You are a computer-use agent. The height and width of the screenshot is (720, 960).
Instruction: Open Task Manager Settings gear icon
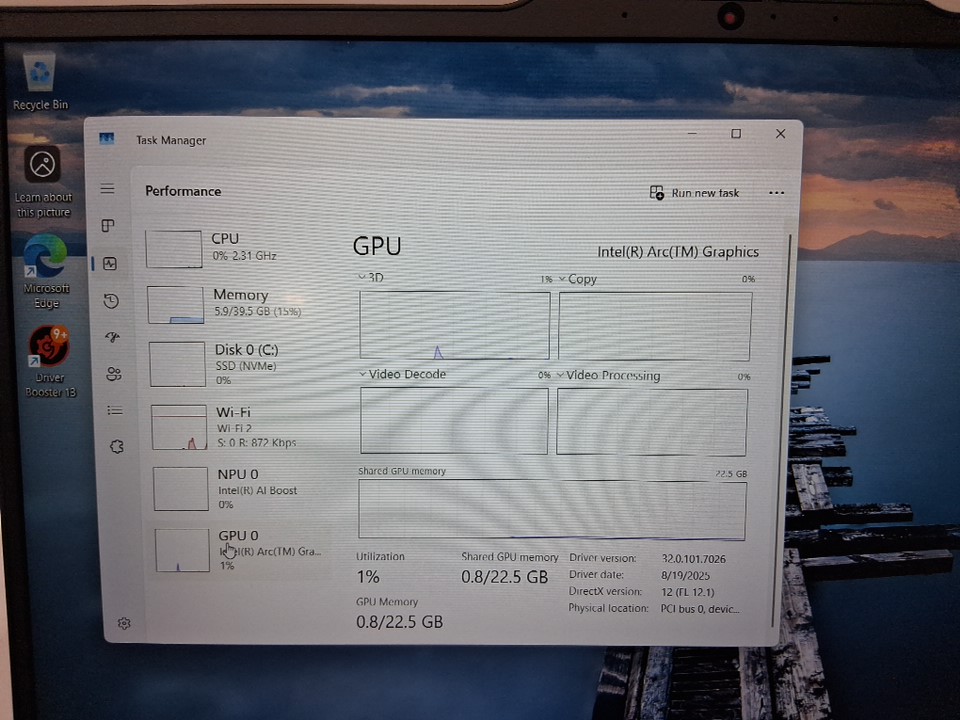click(124, 623)
